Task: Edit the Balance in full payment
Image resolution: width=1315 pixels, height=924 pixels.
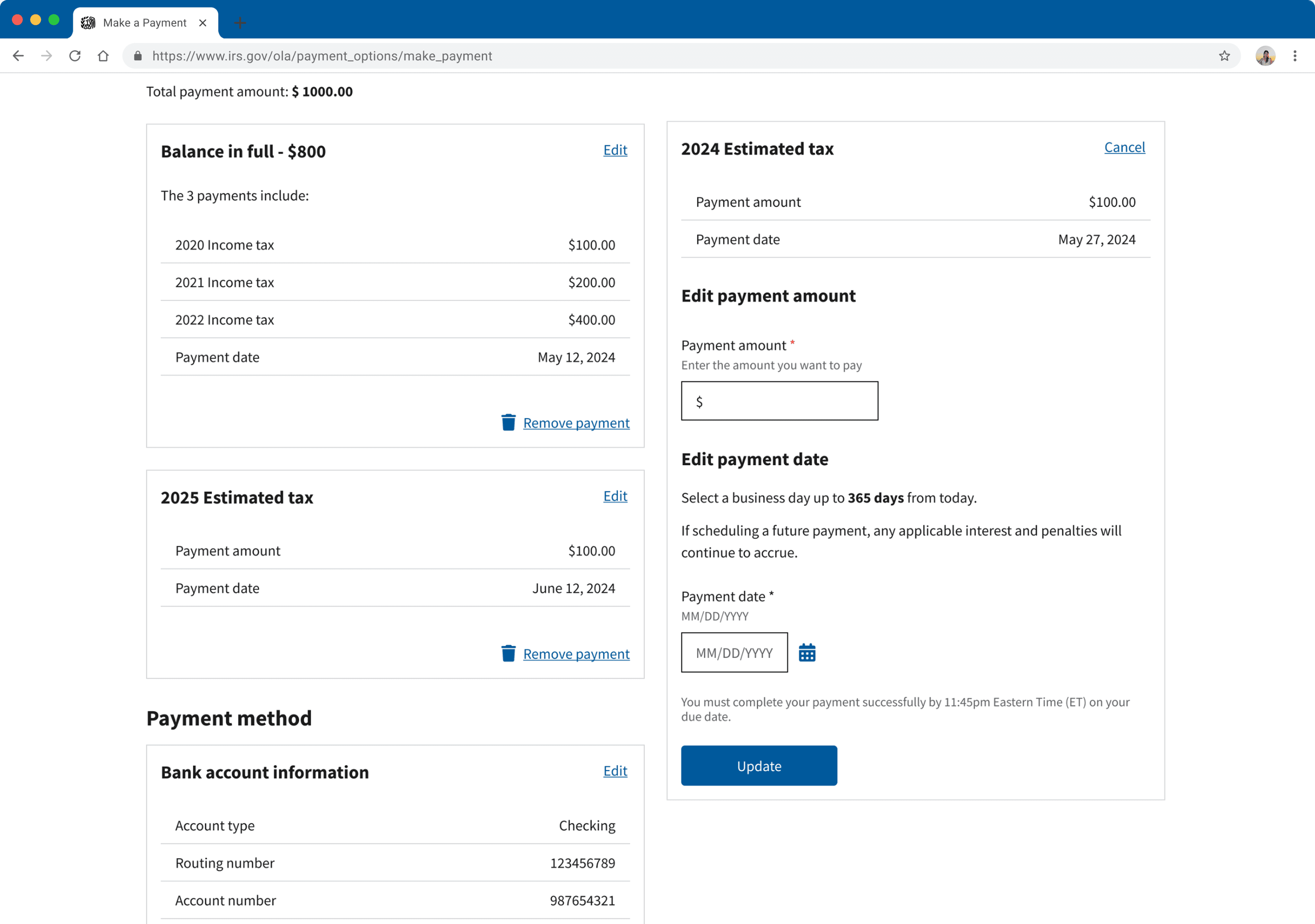Action: click(x=614, y=150)
